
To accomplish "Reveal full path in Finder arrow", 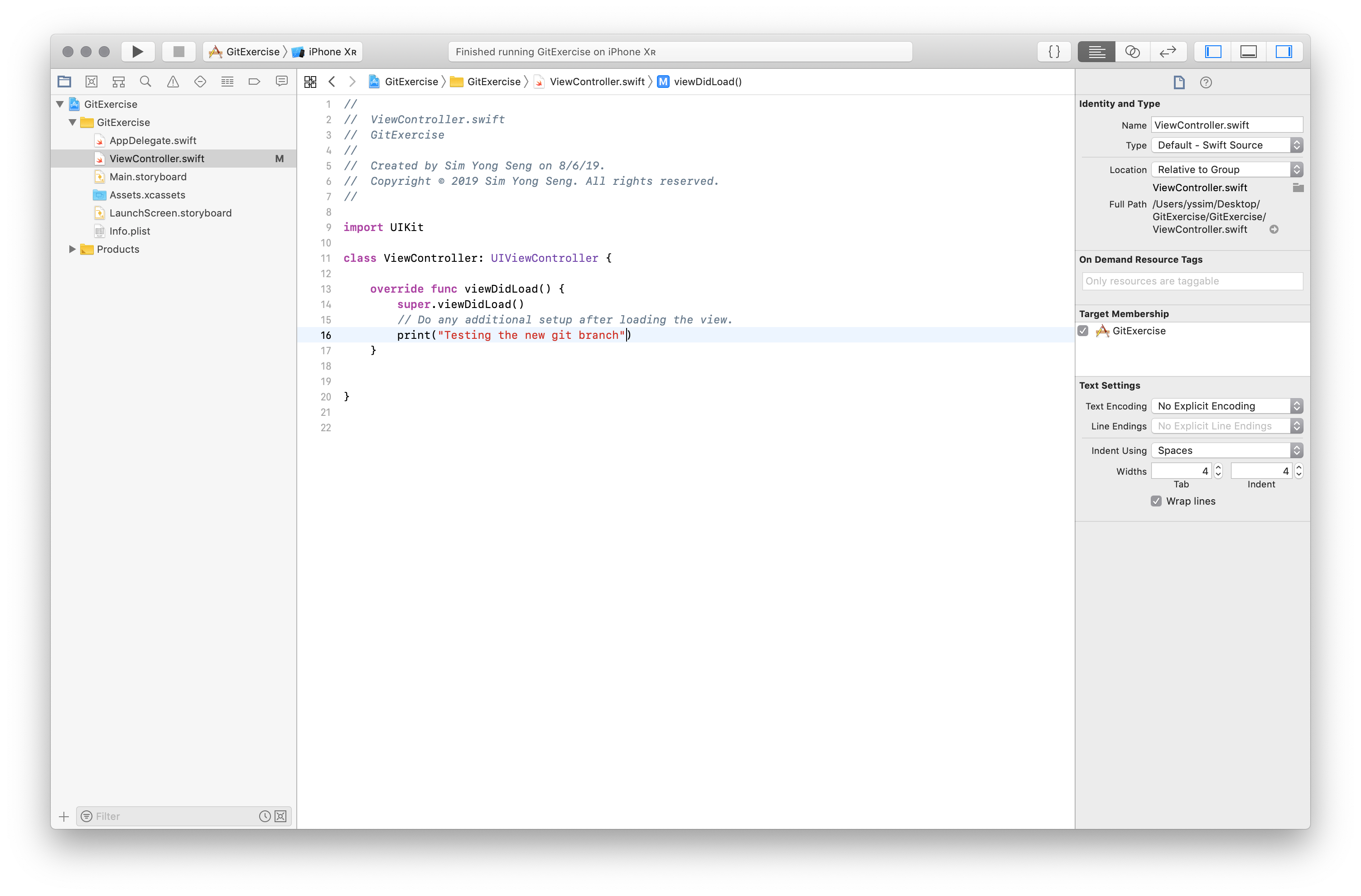I will (1274, 229).
